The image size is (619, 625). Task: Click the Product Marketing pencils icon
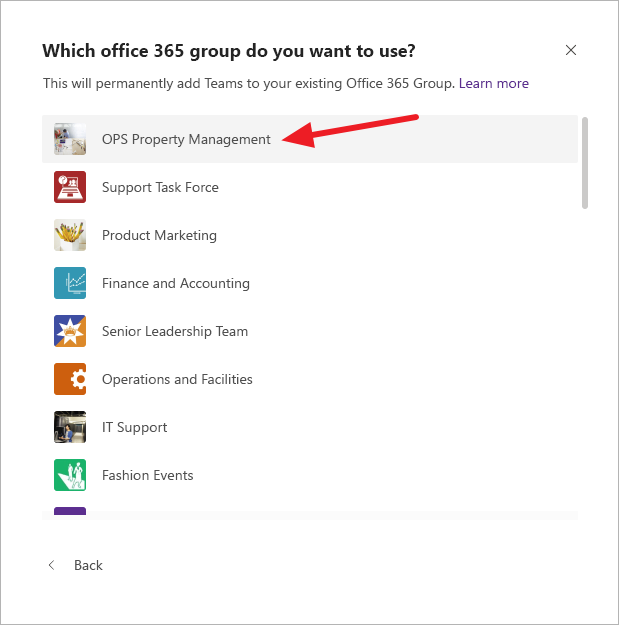click(x=70, y=235)
